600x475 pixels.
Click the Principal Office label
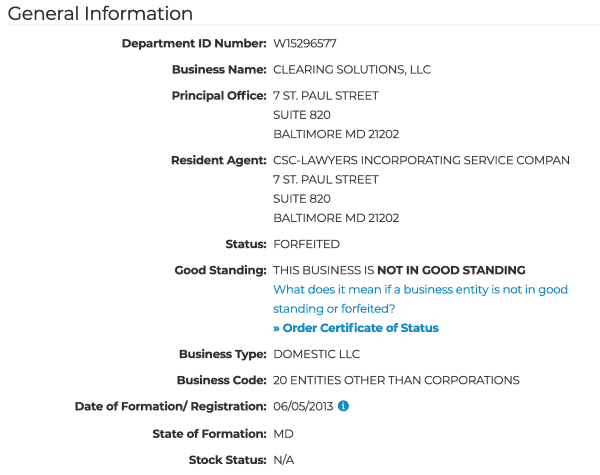tap(219, 96)
